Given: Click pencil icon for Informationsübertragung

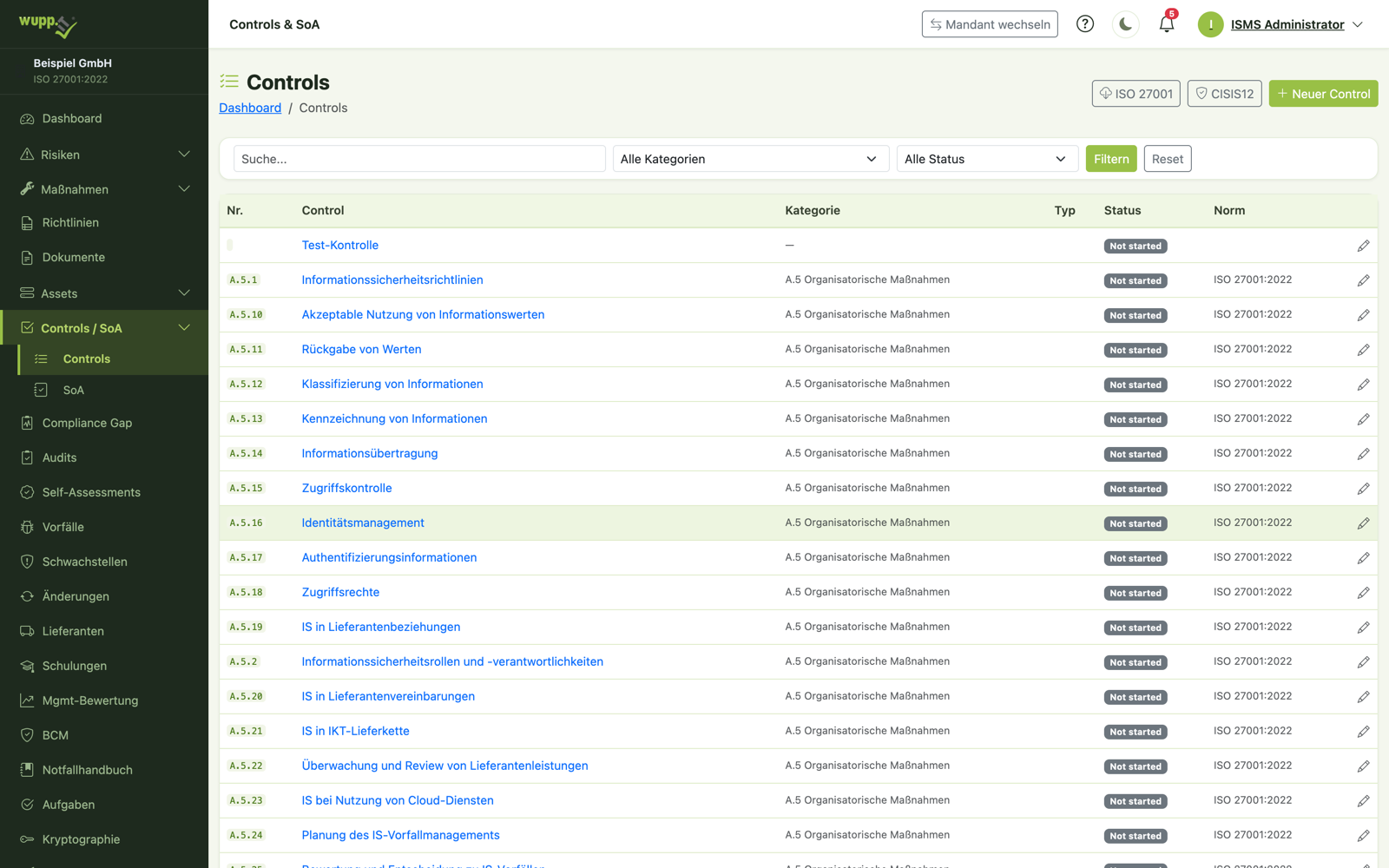Looking at the screenshot, I should pos(1363,454).
